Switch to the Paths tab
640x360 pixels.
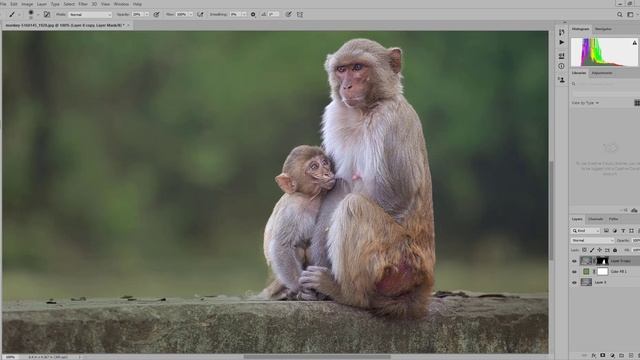[613, 219]
